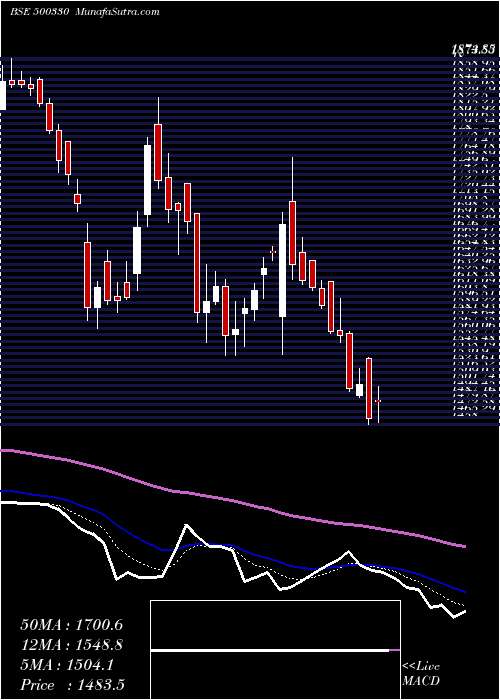
Task: Click the 50MA : 1700.6 value
Action: 72,625
